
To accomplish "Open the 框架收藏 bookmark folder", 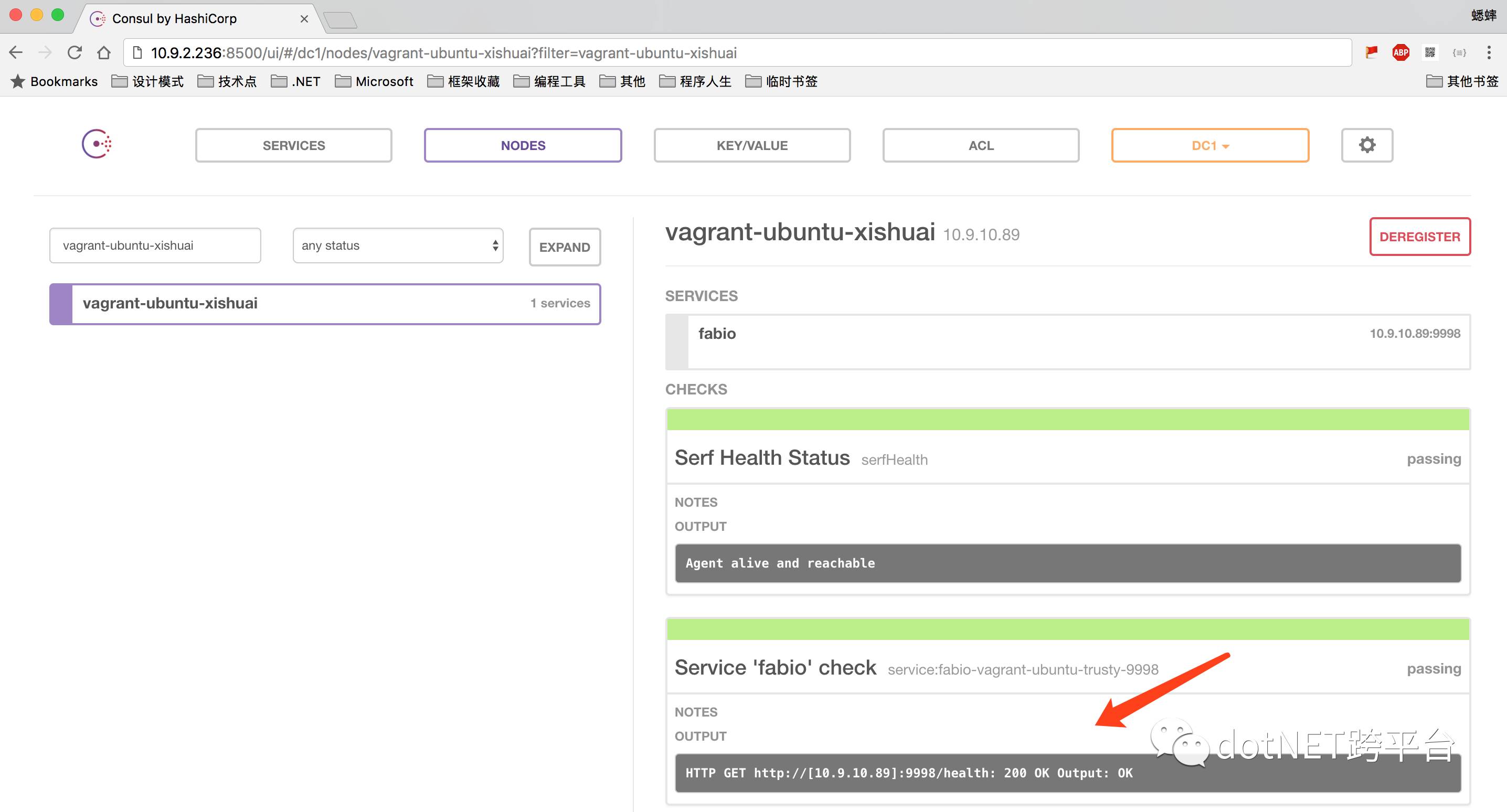I will tap(463, 81).
